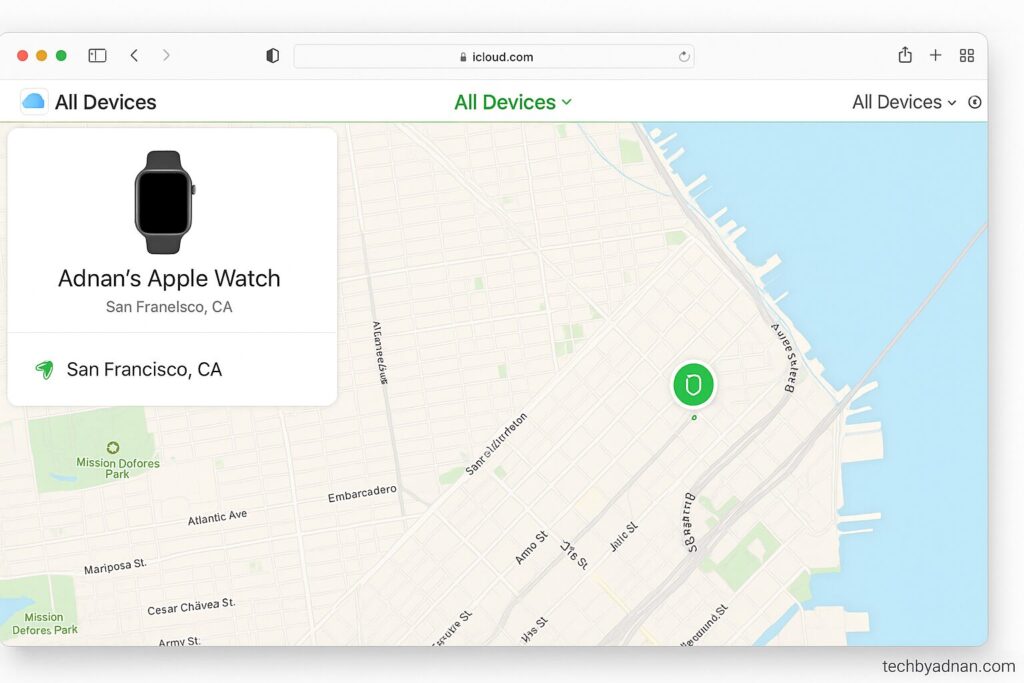Click the Apple Watch device image
The image size is (1024, 683).
[x=164, y=202]
